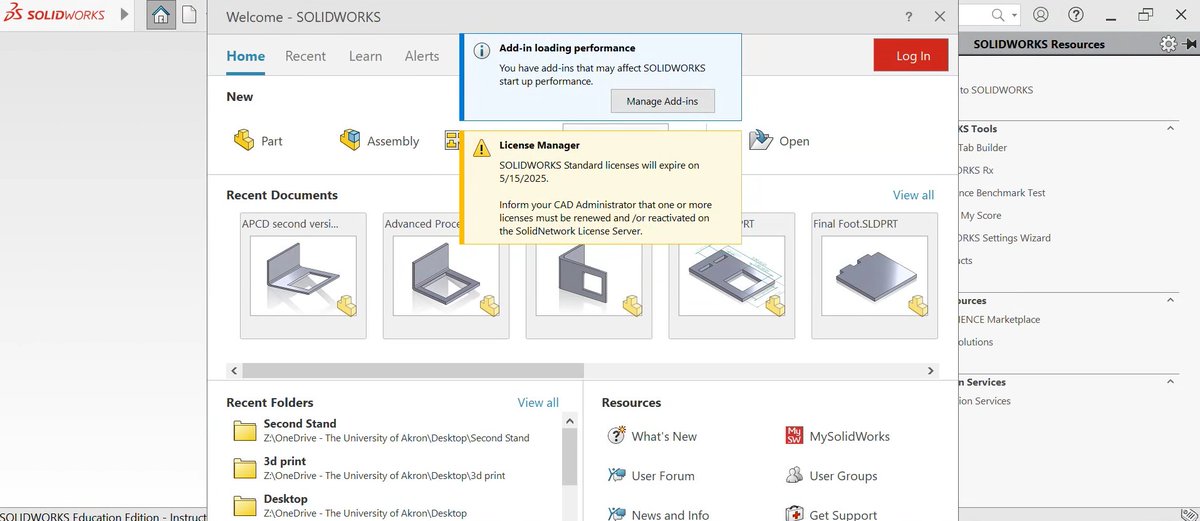Switch to the Alerts tab

click(x=422, y=56)
